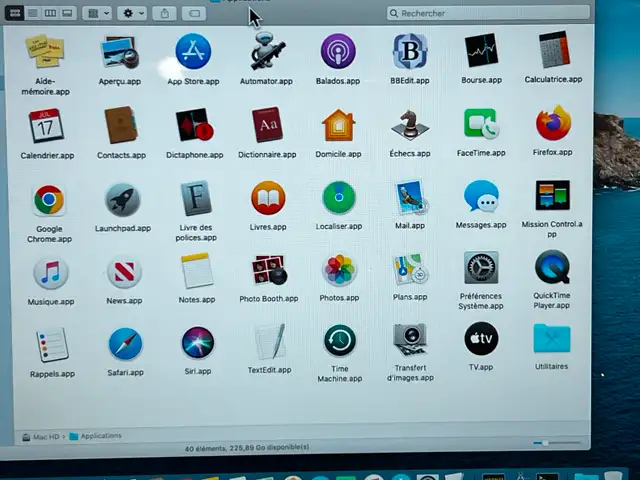Viewport: 640px width, 480px height.
Task: Open Rappels.app reminders
Action: pyautogui.click(x=52, y=344)
